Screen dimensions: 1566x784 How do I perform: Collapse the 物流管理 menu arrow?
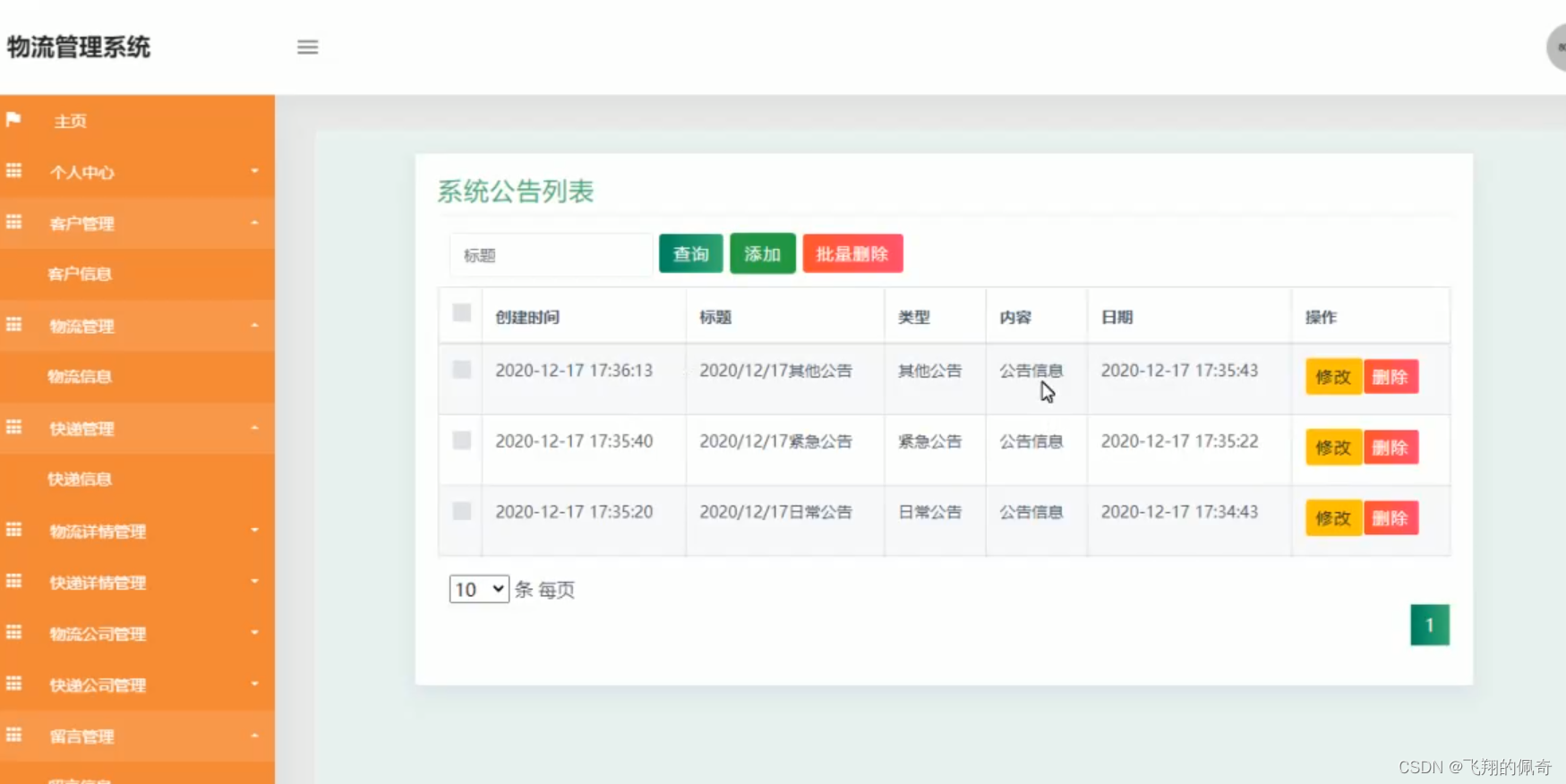point(254,325)
